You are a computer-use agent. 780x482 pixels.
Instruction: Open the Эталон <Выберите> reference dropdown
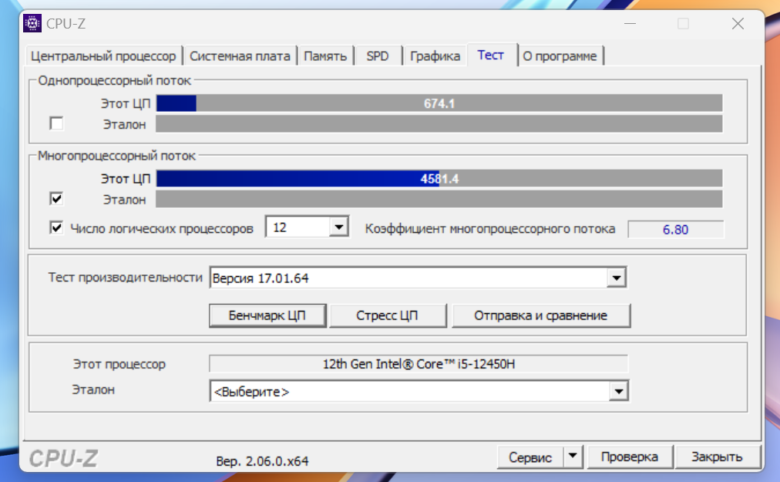pos(419,391)
